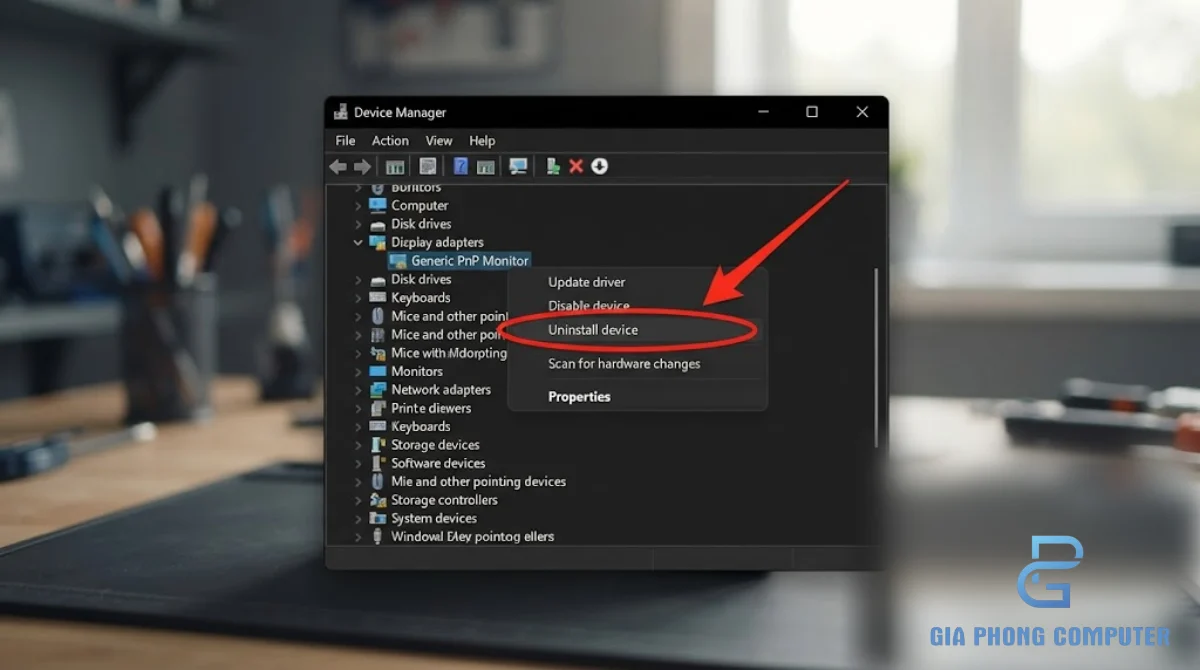Expand the Storage controllers node

(359, 500)
